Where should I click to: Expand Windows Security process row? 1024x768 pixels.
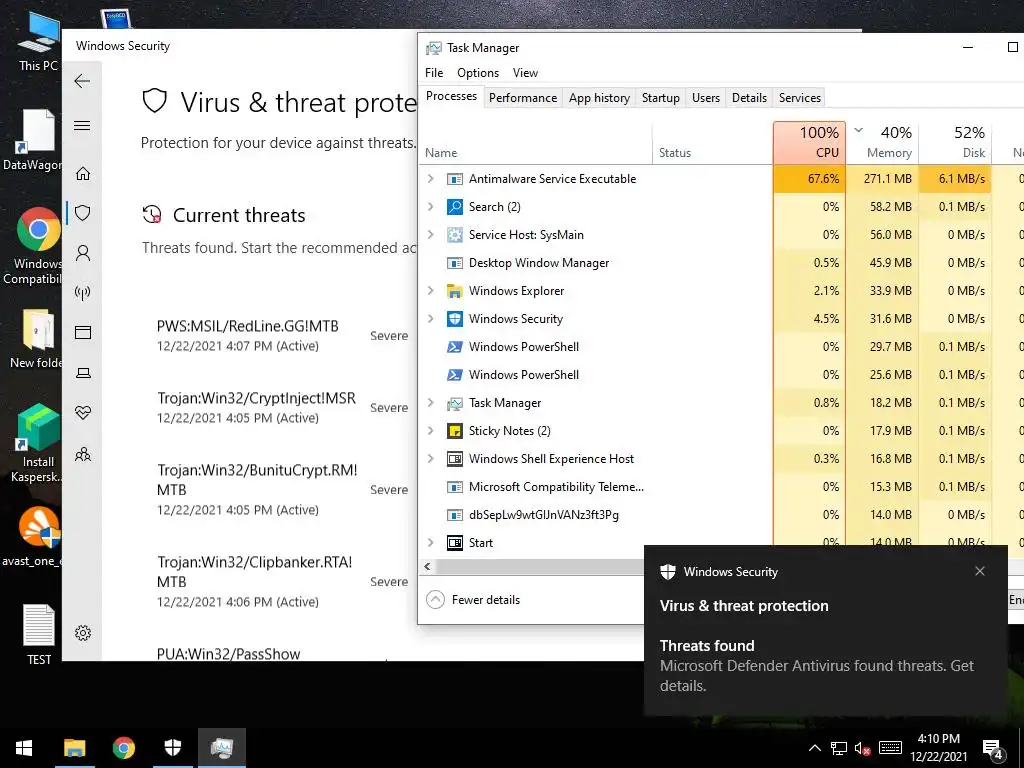pos(430,319)
